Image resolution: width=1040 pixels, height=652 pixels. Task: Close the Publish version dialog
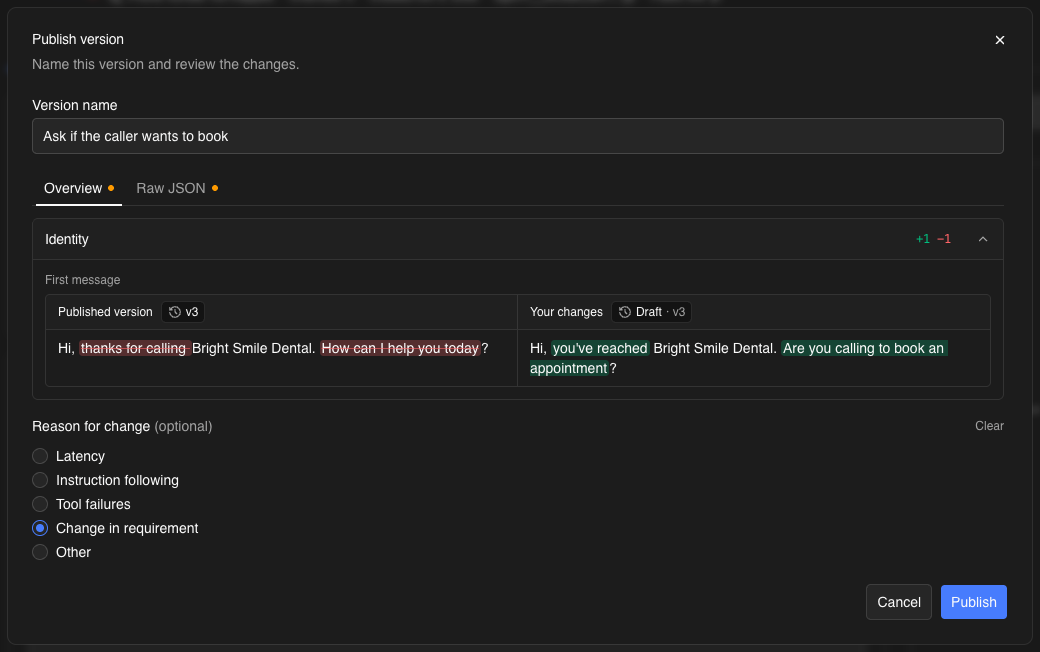[1000, 40]
